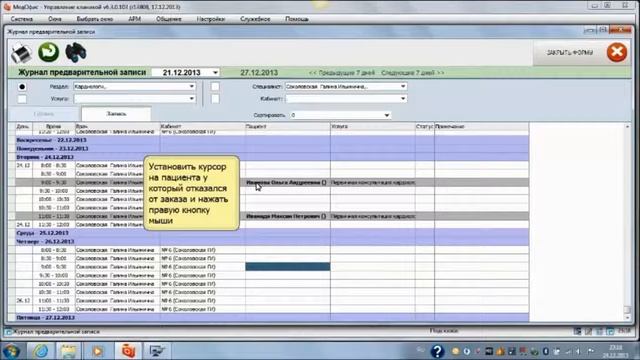640x360 pixels.
Task: Open the Окна menu
Action: pyautogui.click(x=55, y=19)
